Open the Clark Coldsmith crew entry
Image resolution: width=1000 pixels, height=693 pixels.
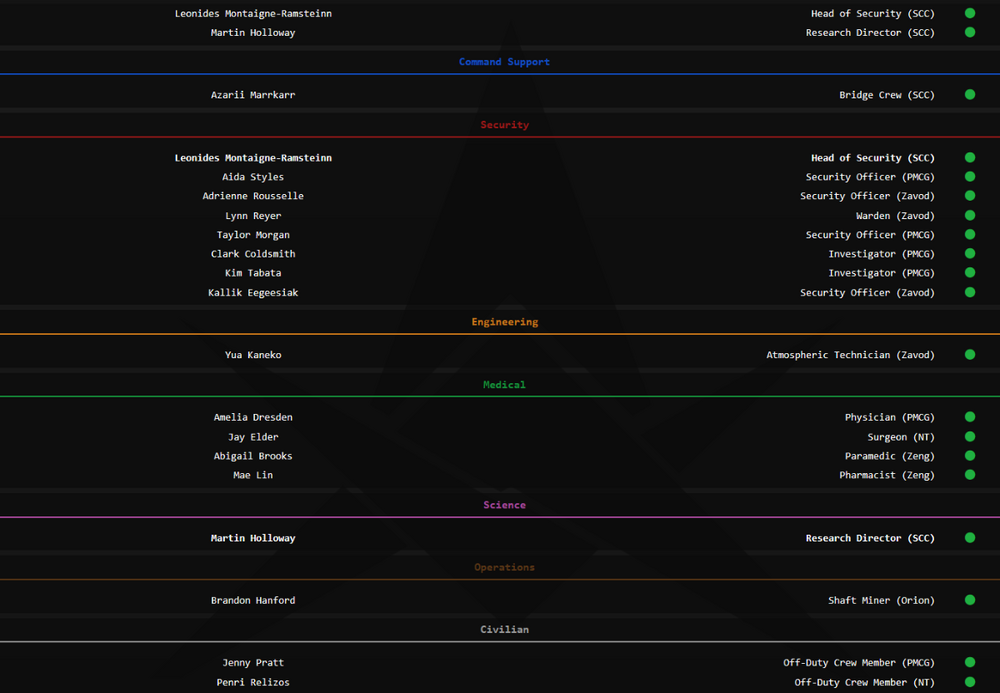coord(253,254)
